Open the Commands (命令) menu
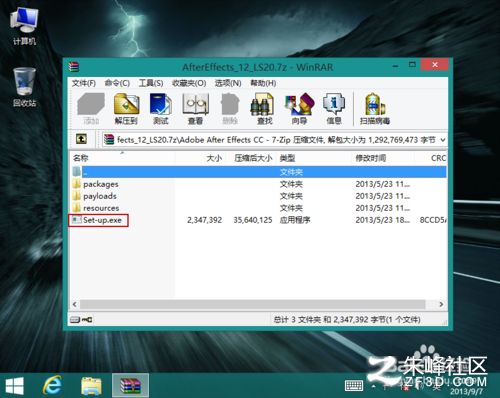This screenshot has height=398, width=500. [x=117, y=83]
